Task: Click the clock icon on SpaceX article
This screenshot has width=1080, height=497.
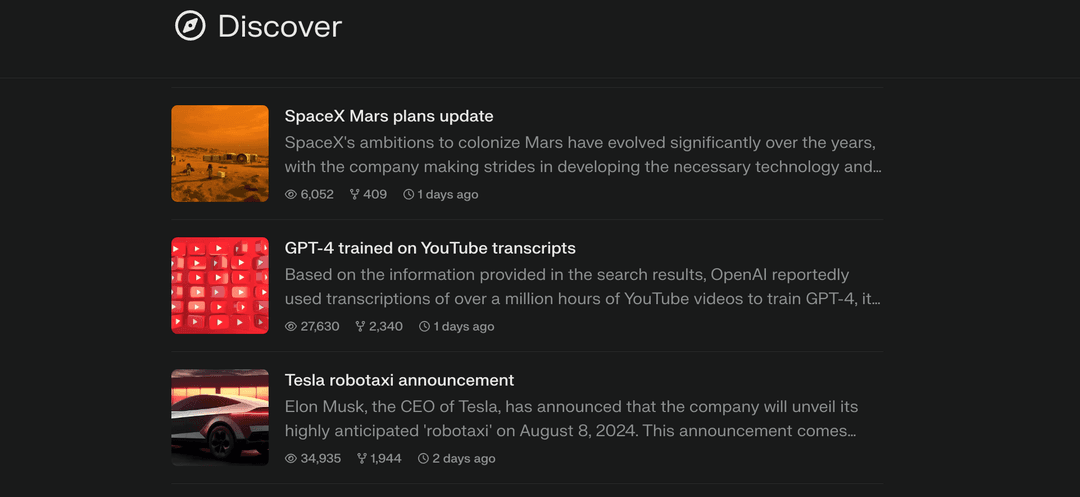Action: pos(408,194)
